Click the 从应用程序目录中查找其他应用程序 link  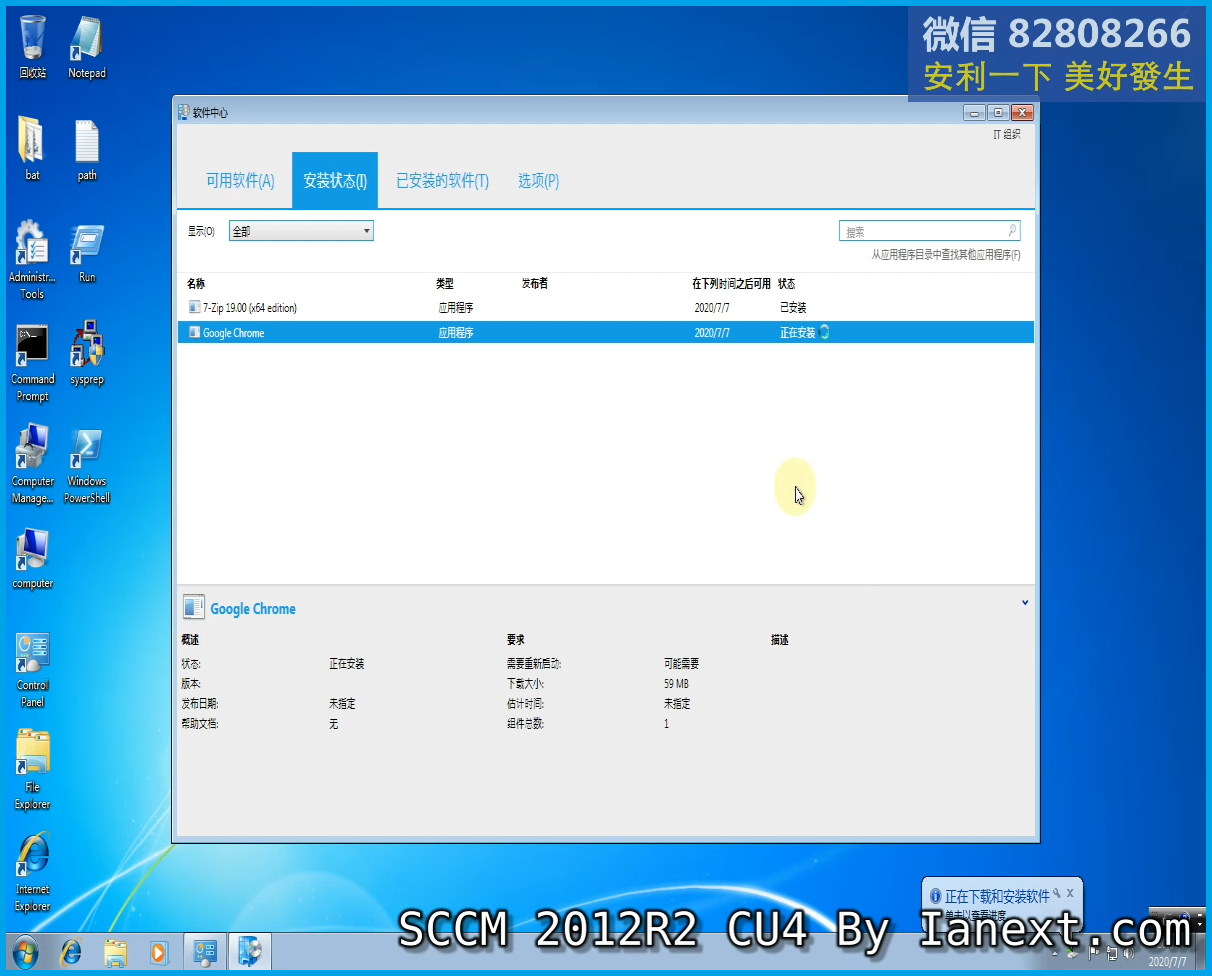946,255
